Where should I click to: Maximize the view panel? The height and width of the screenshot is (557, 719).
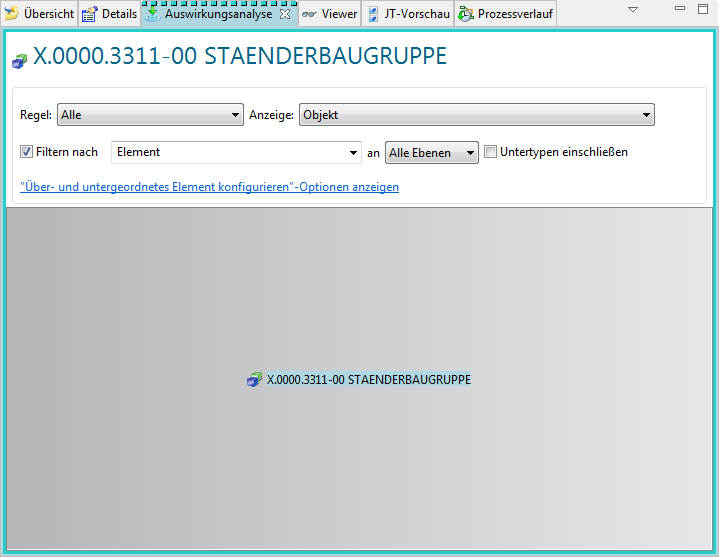click(x=703, y=9)
